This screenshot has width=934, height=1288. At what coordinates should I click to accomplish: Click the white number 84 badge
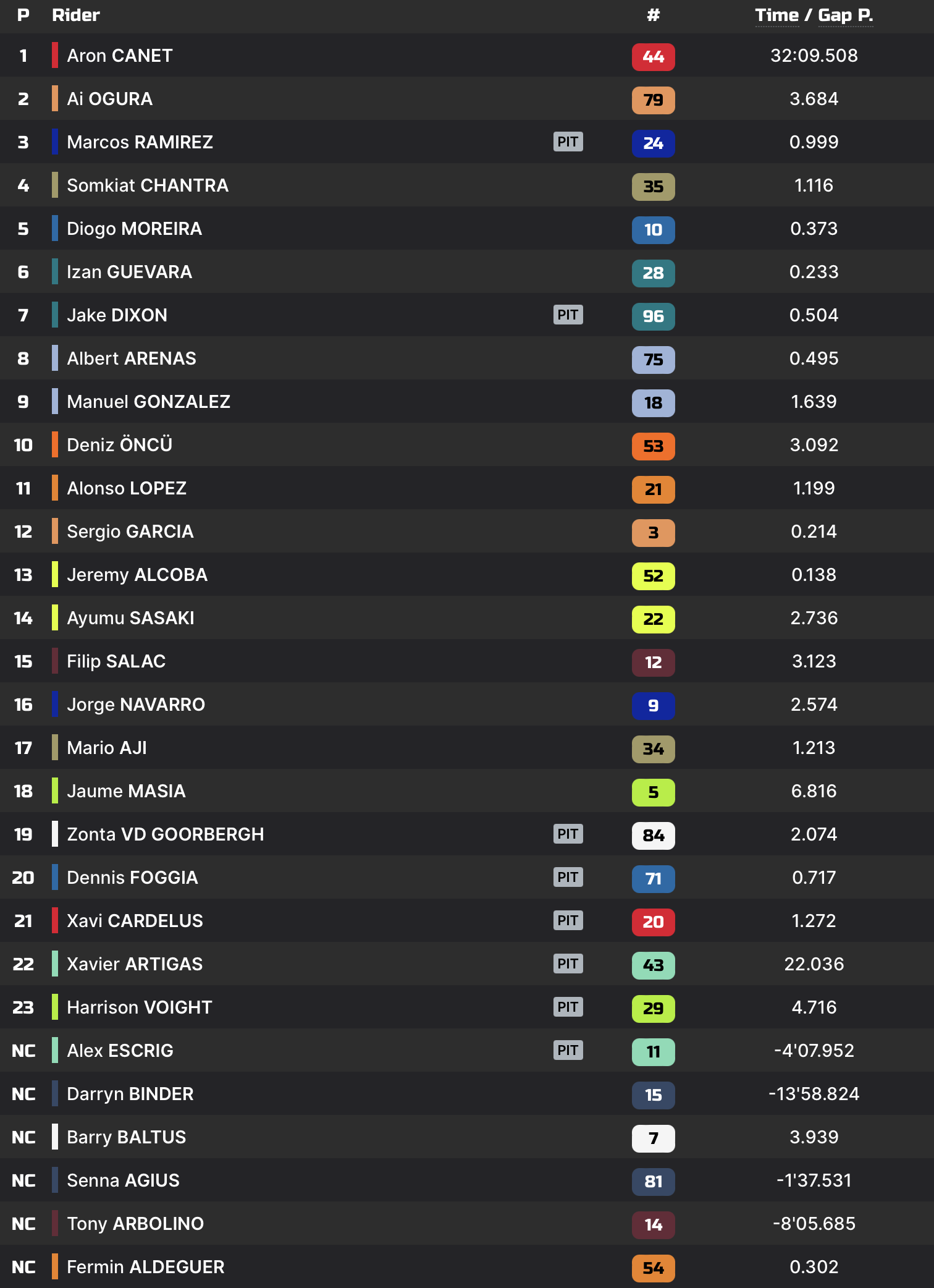pyautogui.click(x=653, y=836)
